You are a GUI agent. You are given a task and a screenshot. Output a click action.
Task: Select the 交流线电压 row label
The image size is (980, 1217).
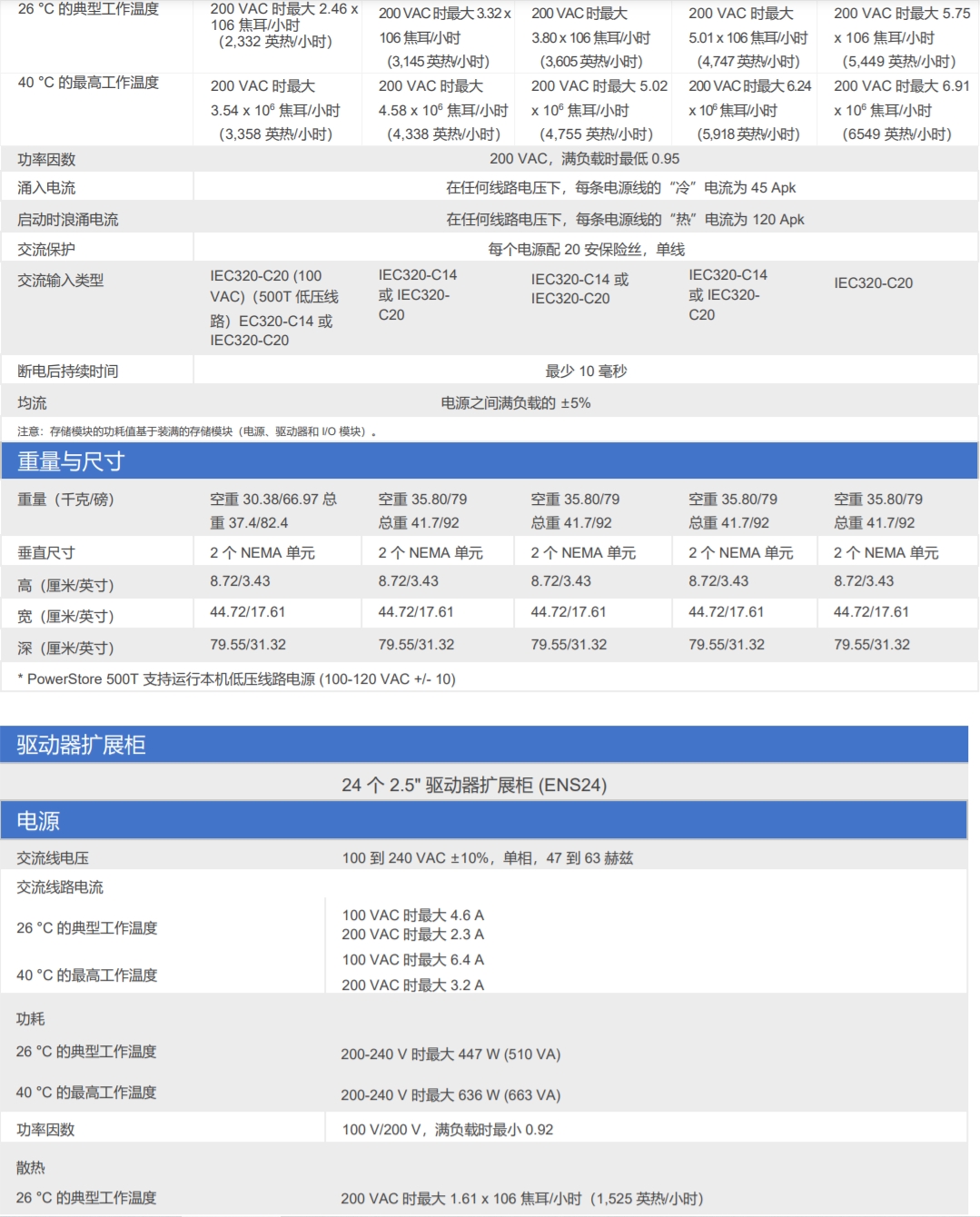pyautogui.click(x=53, y=858)
